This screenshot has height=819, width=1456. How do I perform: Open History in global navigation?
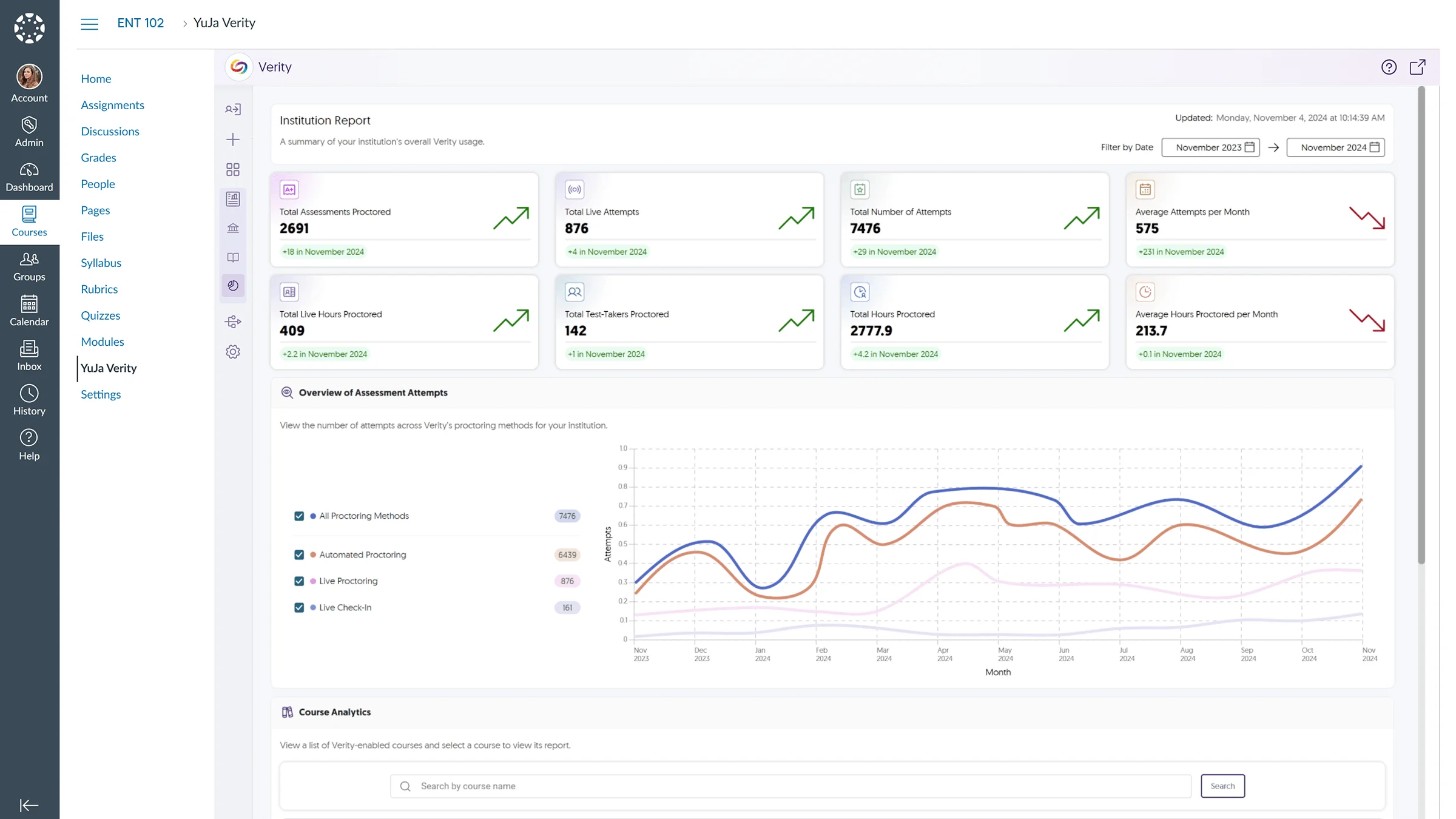coord(29,400)
